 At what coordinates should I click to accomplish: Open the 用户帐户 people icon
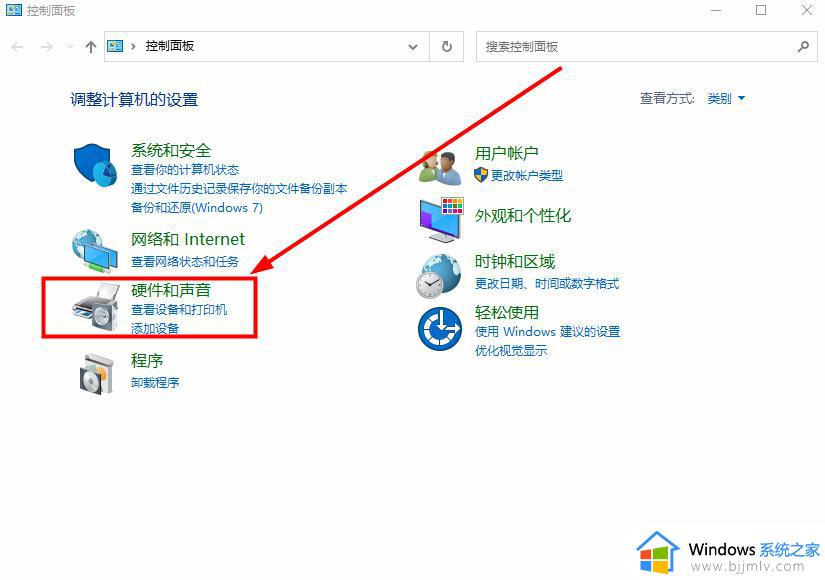point(440,167)
